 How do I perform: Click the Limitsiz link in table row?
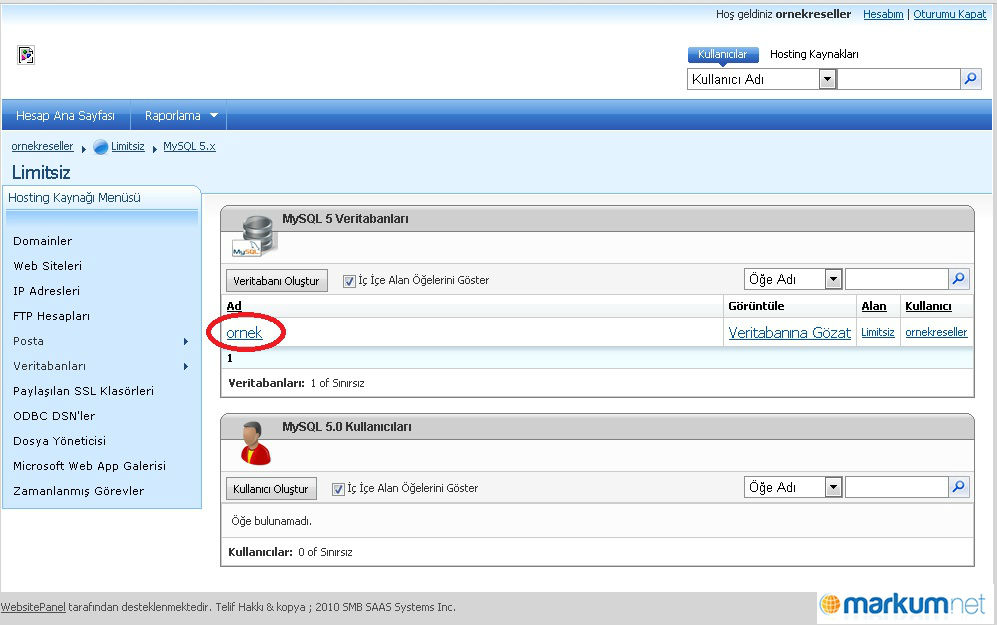point(877,332)
